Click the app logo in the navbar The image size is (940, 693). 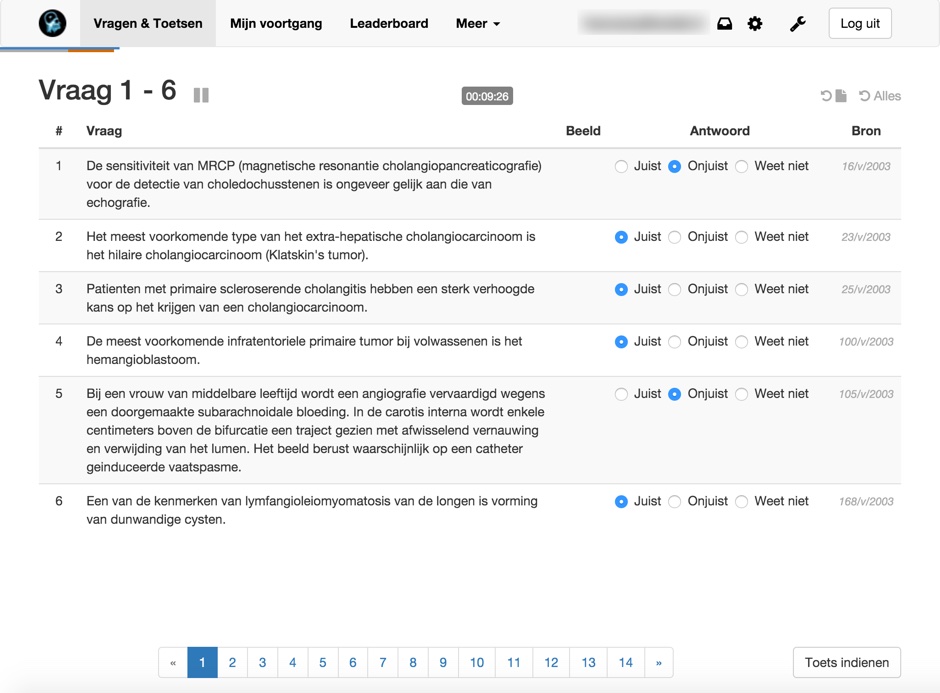(x=52, y=23)
